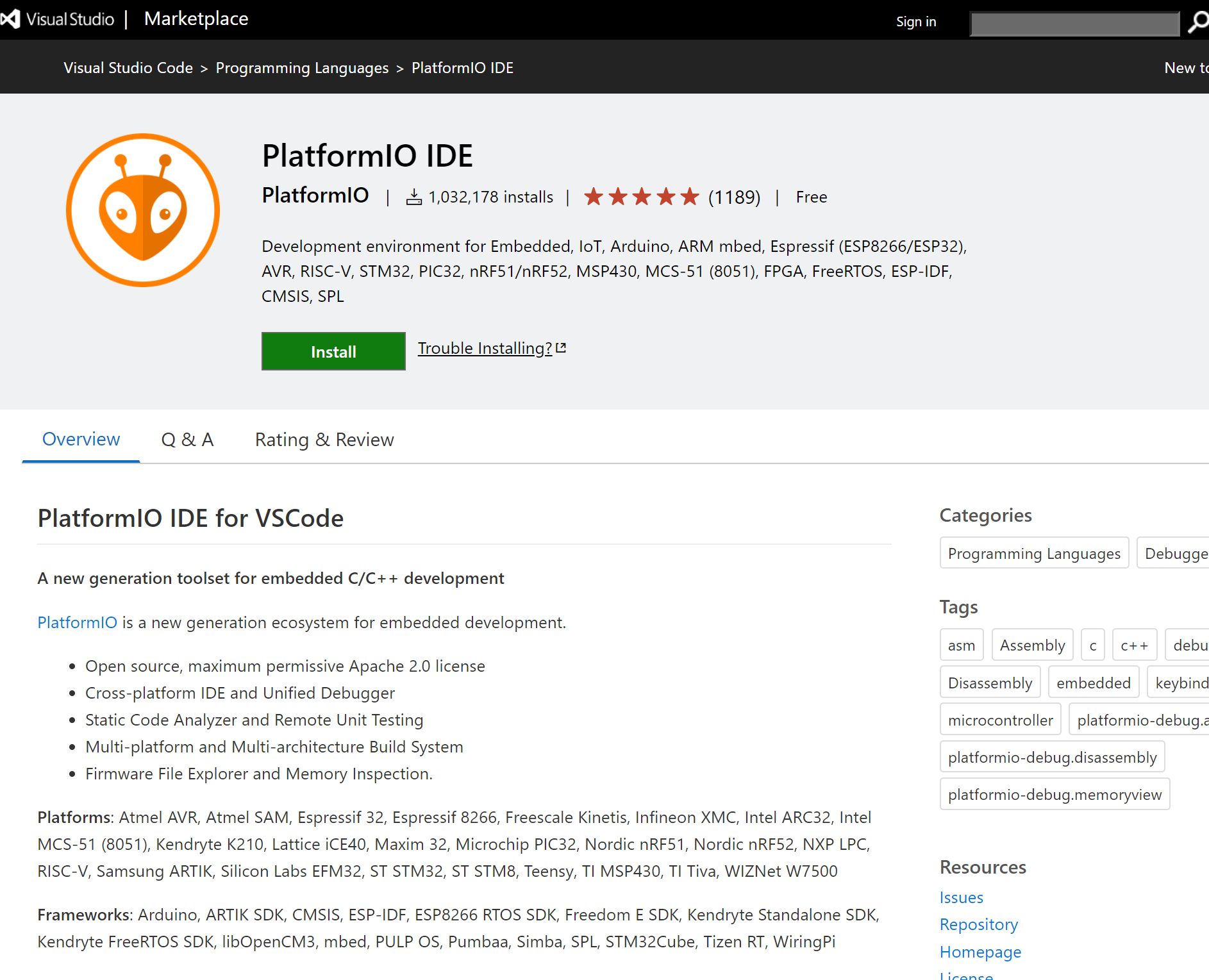Click the Tags heading

coord(959,607)
